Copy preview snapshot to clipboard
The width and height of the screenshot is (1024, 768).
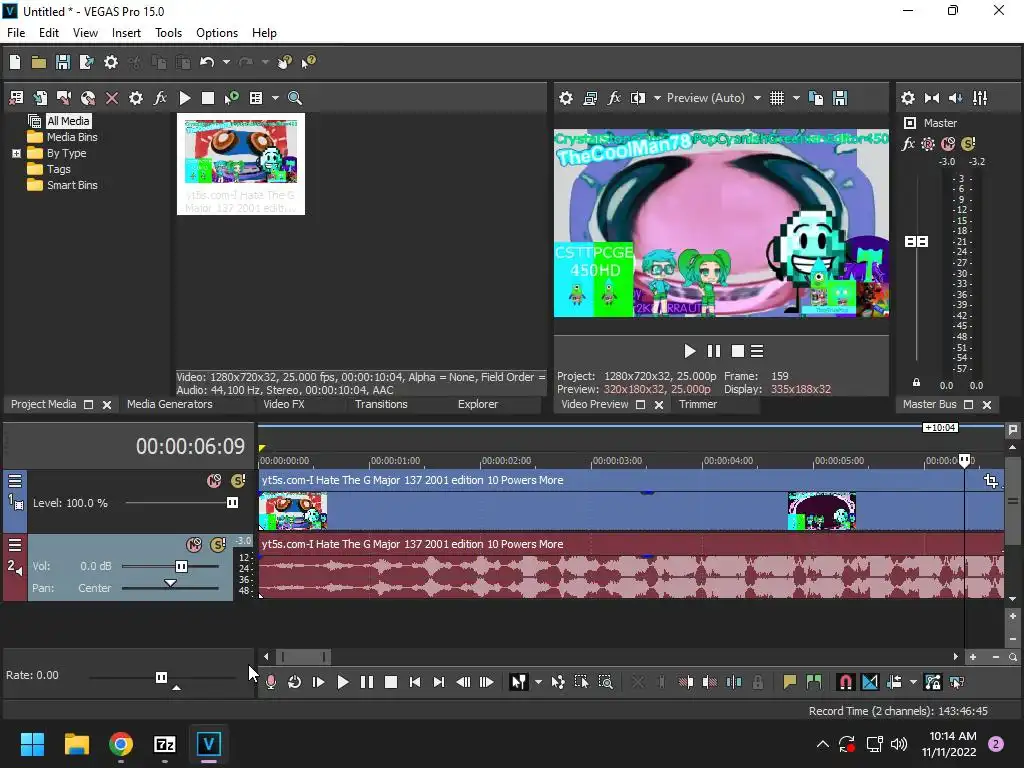816,98
